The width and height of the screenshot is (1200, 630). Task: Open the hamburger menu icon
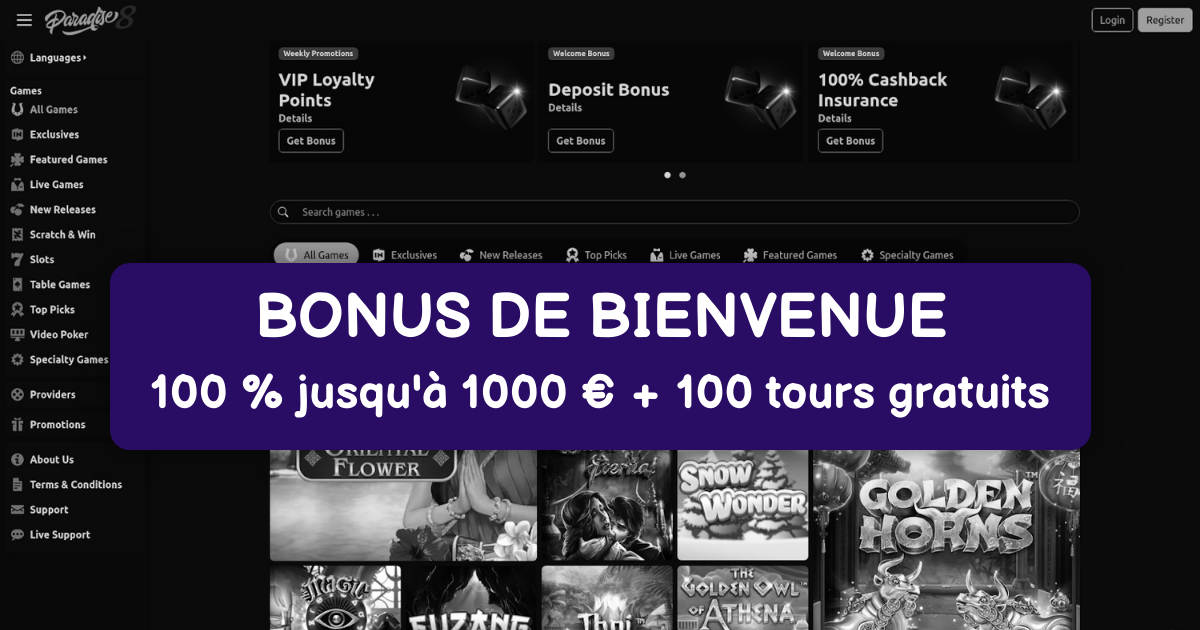point(24,20)
